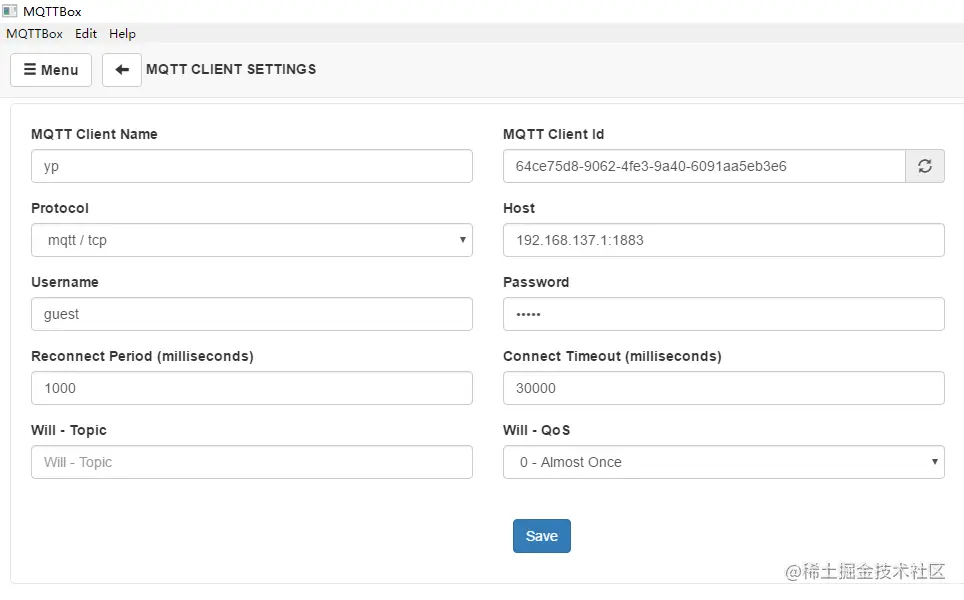
Task: Click the Will - Topic input
Action: pos(251,462)
